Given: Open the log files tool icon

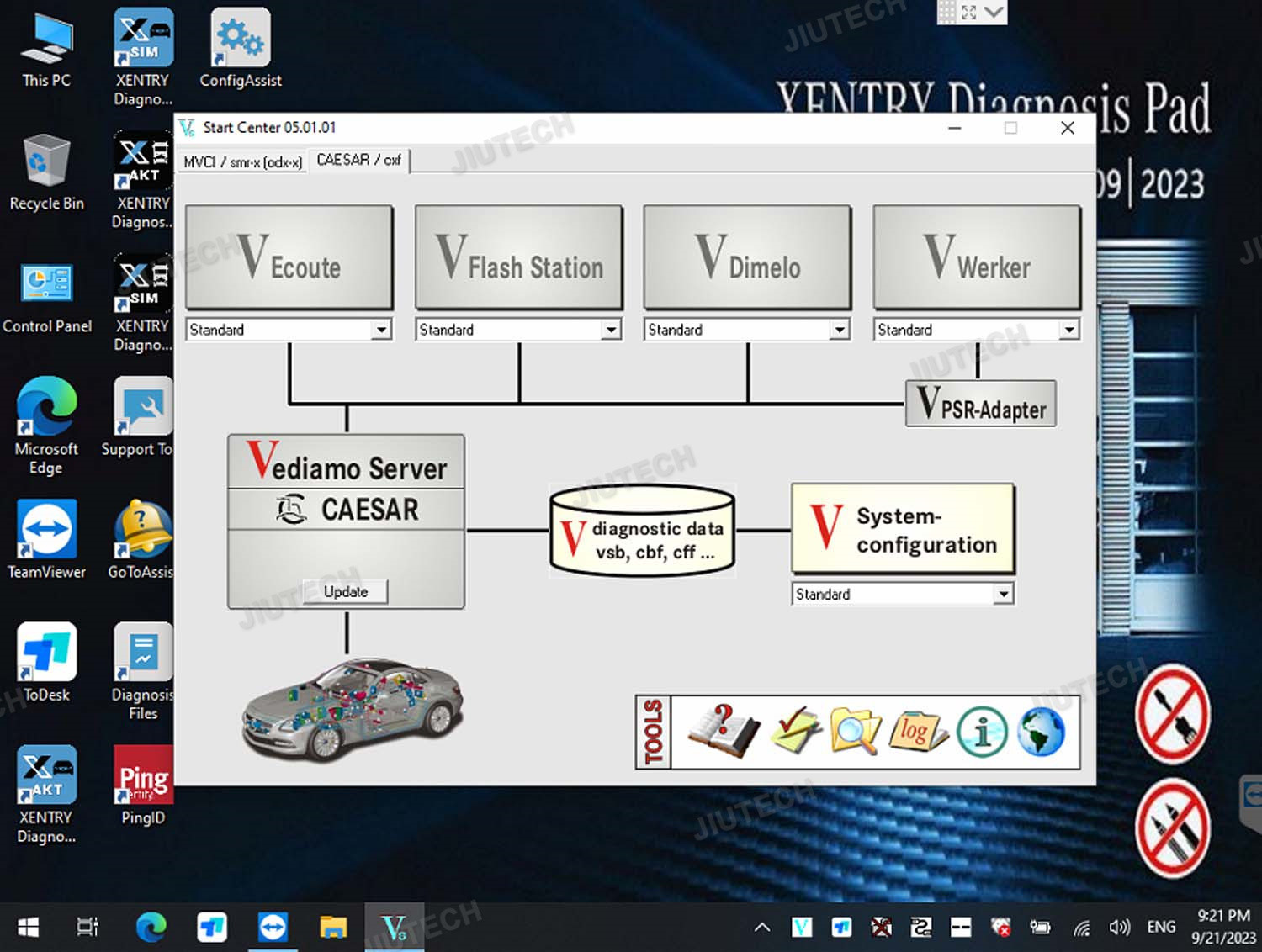Looking at the screenshot, I should click(917, 731).
